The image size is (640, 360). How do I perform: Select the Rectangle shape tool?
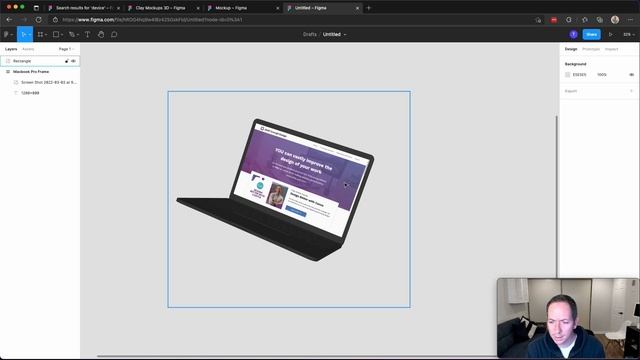(x=56, y=35)
